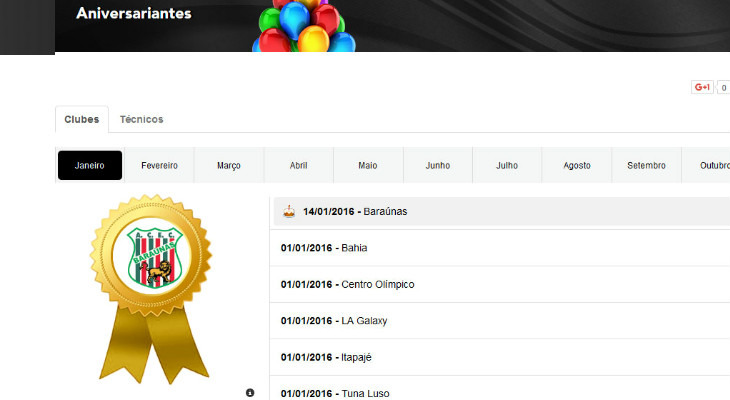Screen dimensions: 730x400
Task: Show birthdays for Março
Action: [x=229, y=166]
